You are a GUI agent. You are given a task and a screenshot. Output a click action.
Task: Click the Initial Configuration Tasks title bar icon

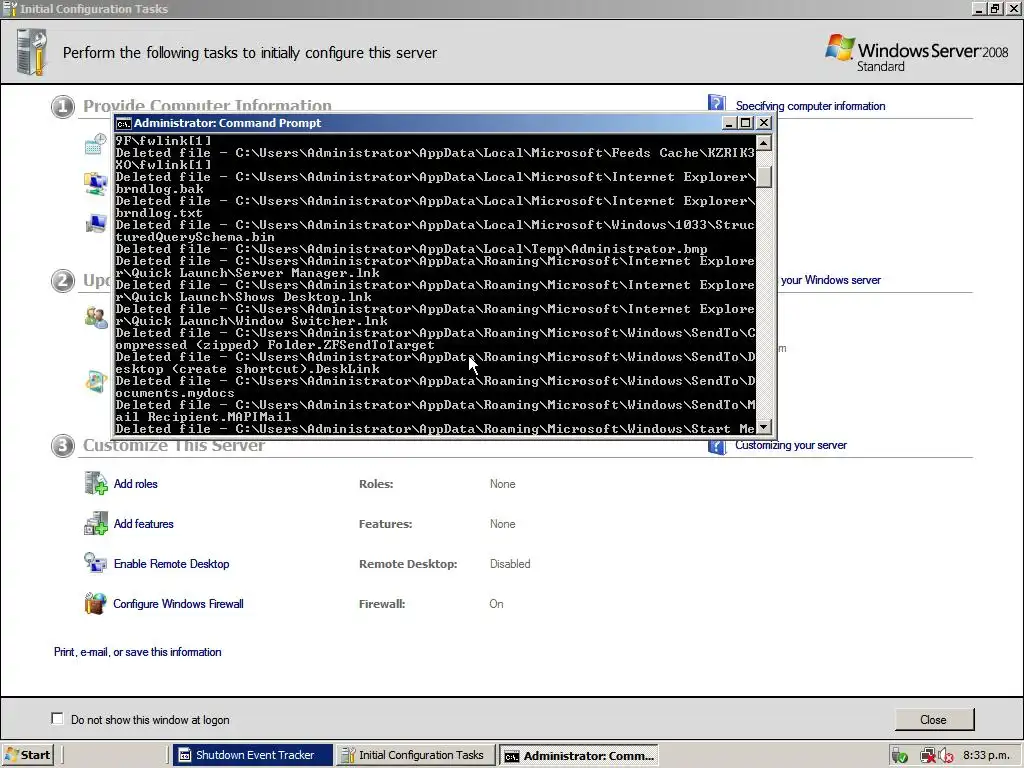pyautogui.click(x=10, y=8)
